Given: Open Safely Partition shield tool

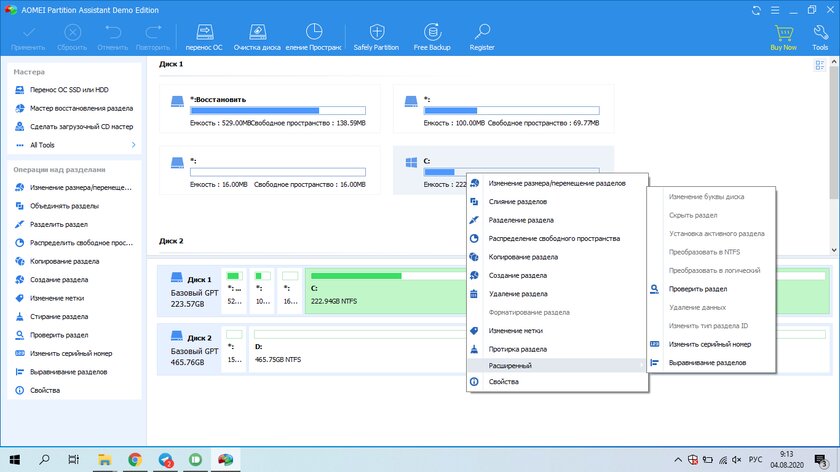Looking at the screenshot, I should tap(376, 37).
